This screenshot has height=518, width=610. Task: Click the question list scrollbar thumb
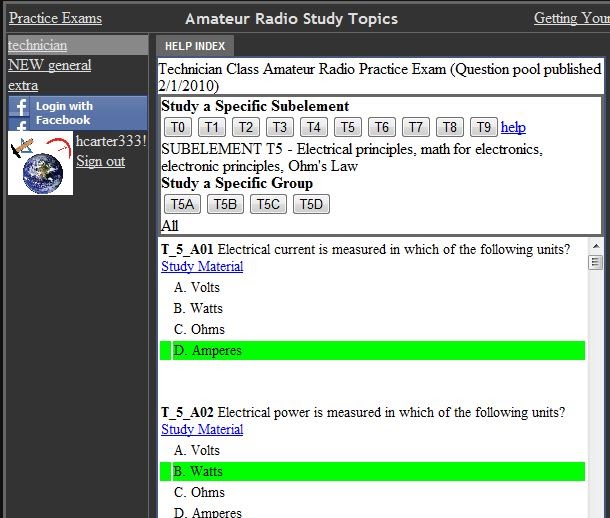(x=596, y=262)
